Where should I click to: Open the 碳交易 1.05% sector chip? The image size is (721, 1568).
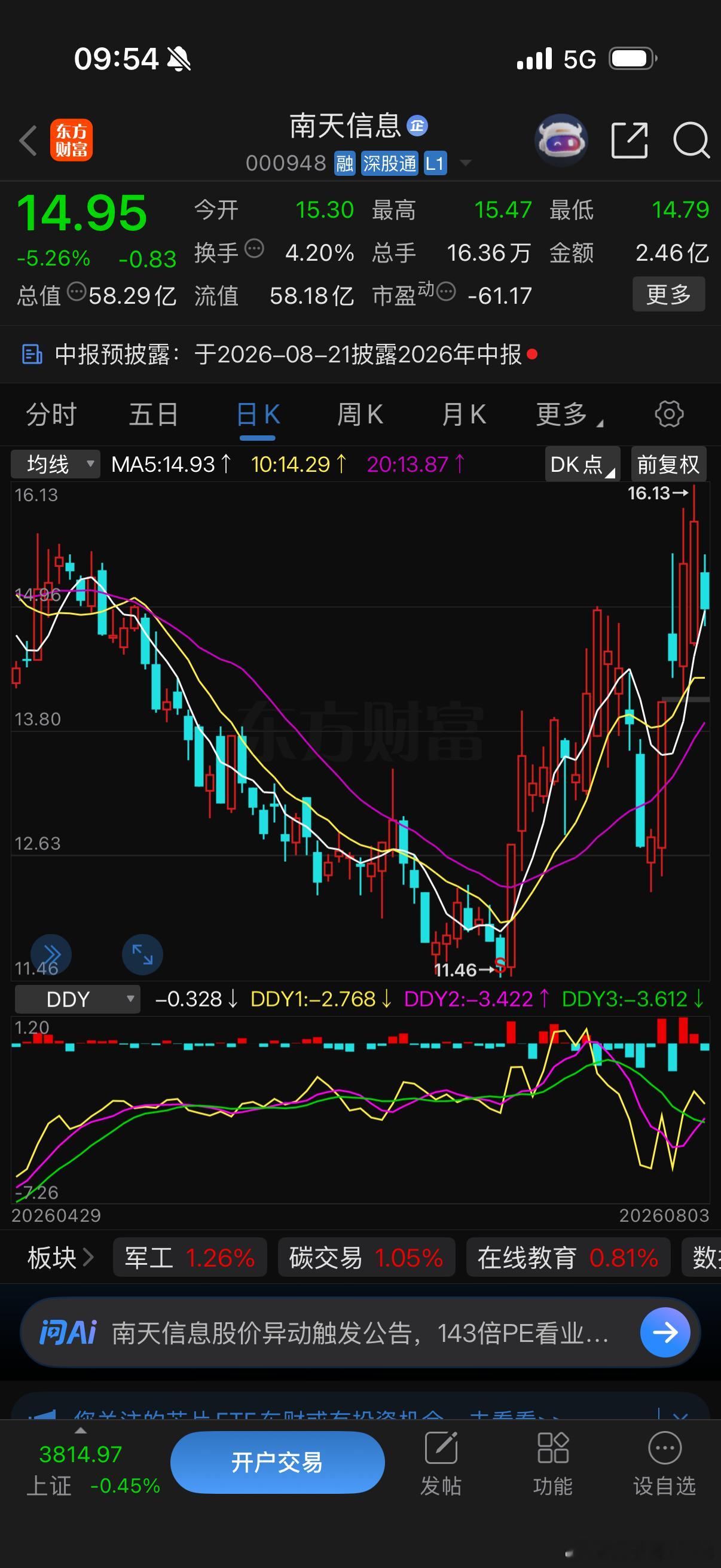(366, 1258)
